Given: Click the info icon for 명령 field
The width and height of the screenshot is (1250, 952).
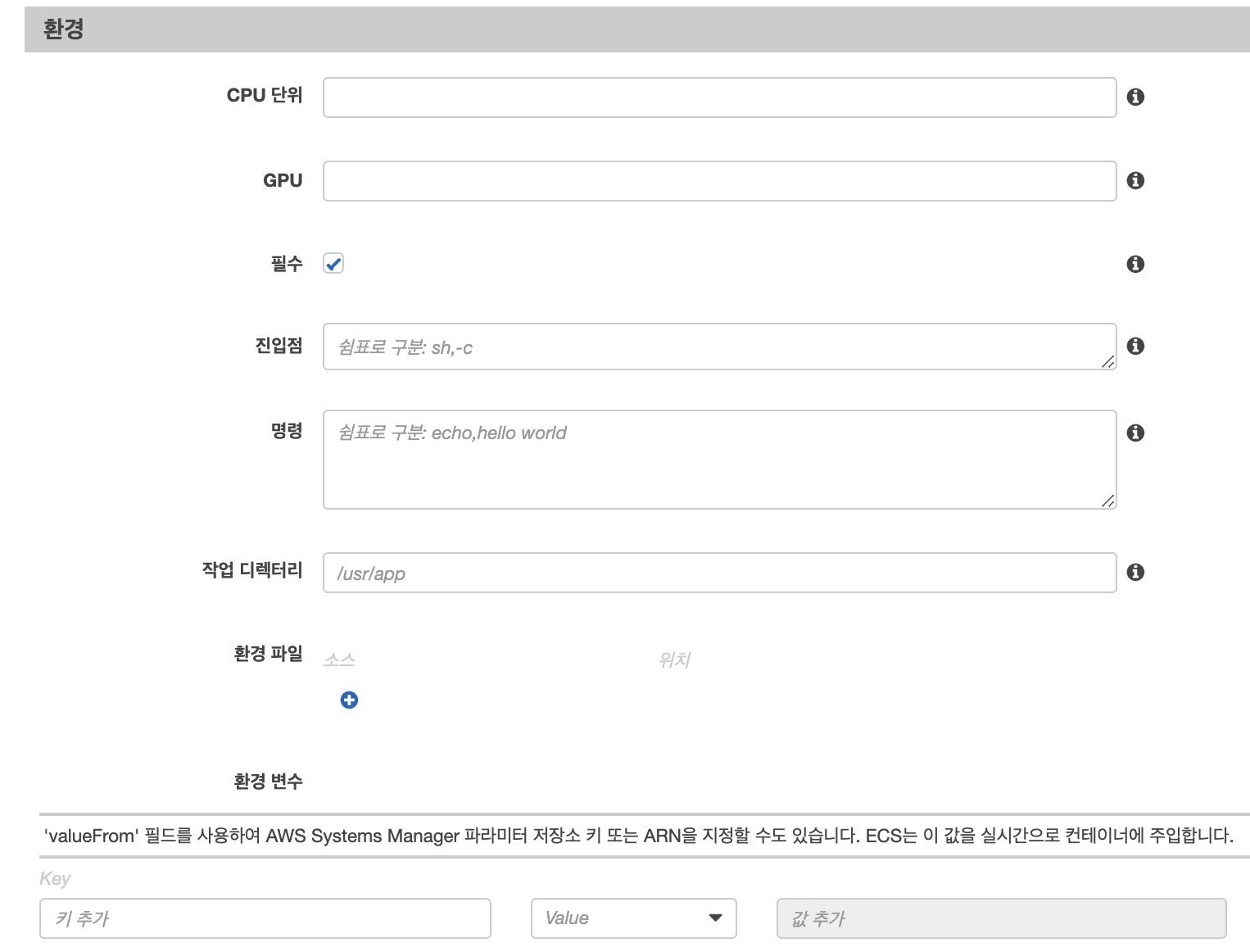Looking at the screenshot, I should click(1135, 433).
